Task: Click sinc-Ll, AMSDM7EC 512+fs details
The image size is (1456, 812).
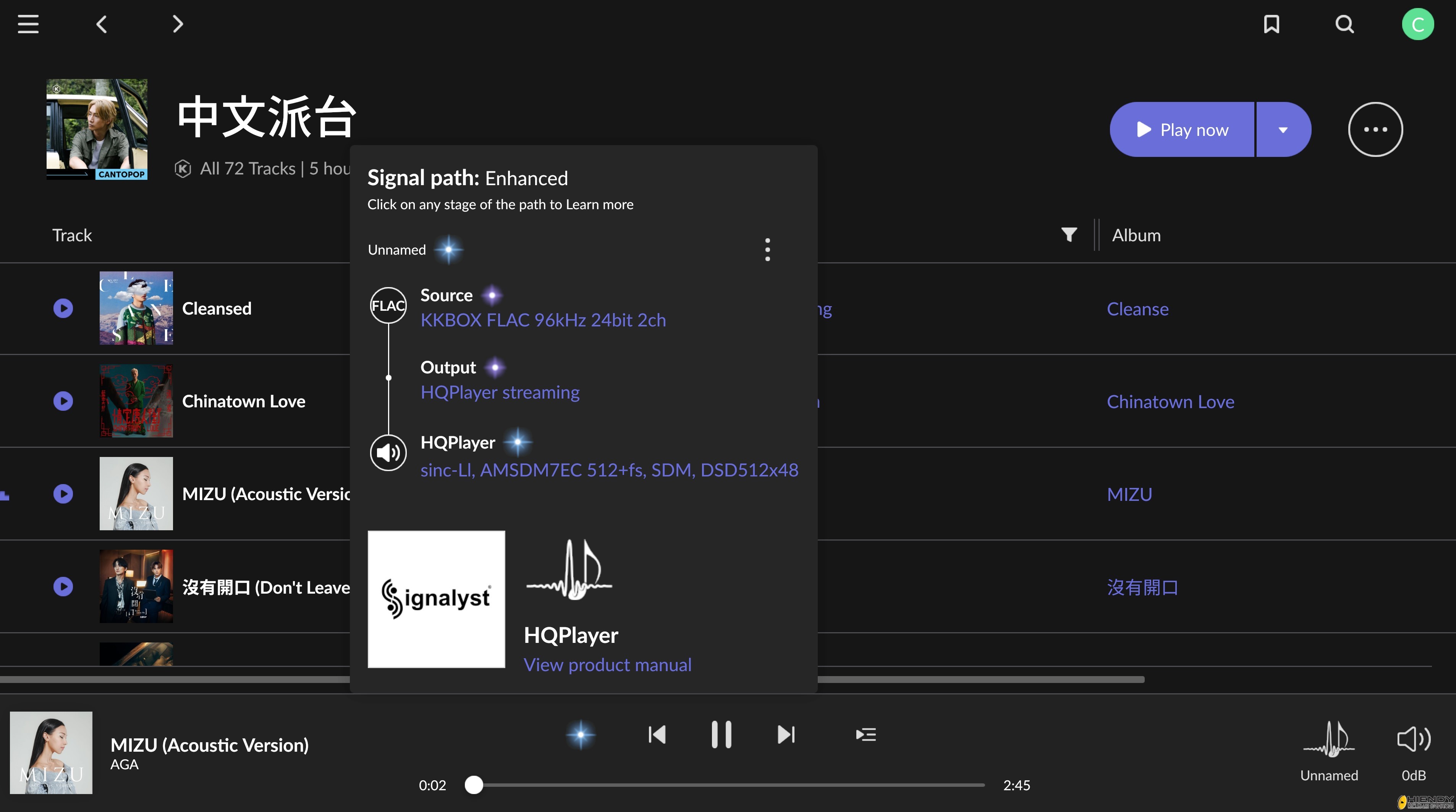Action: (609, 470)
